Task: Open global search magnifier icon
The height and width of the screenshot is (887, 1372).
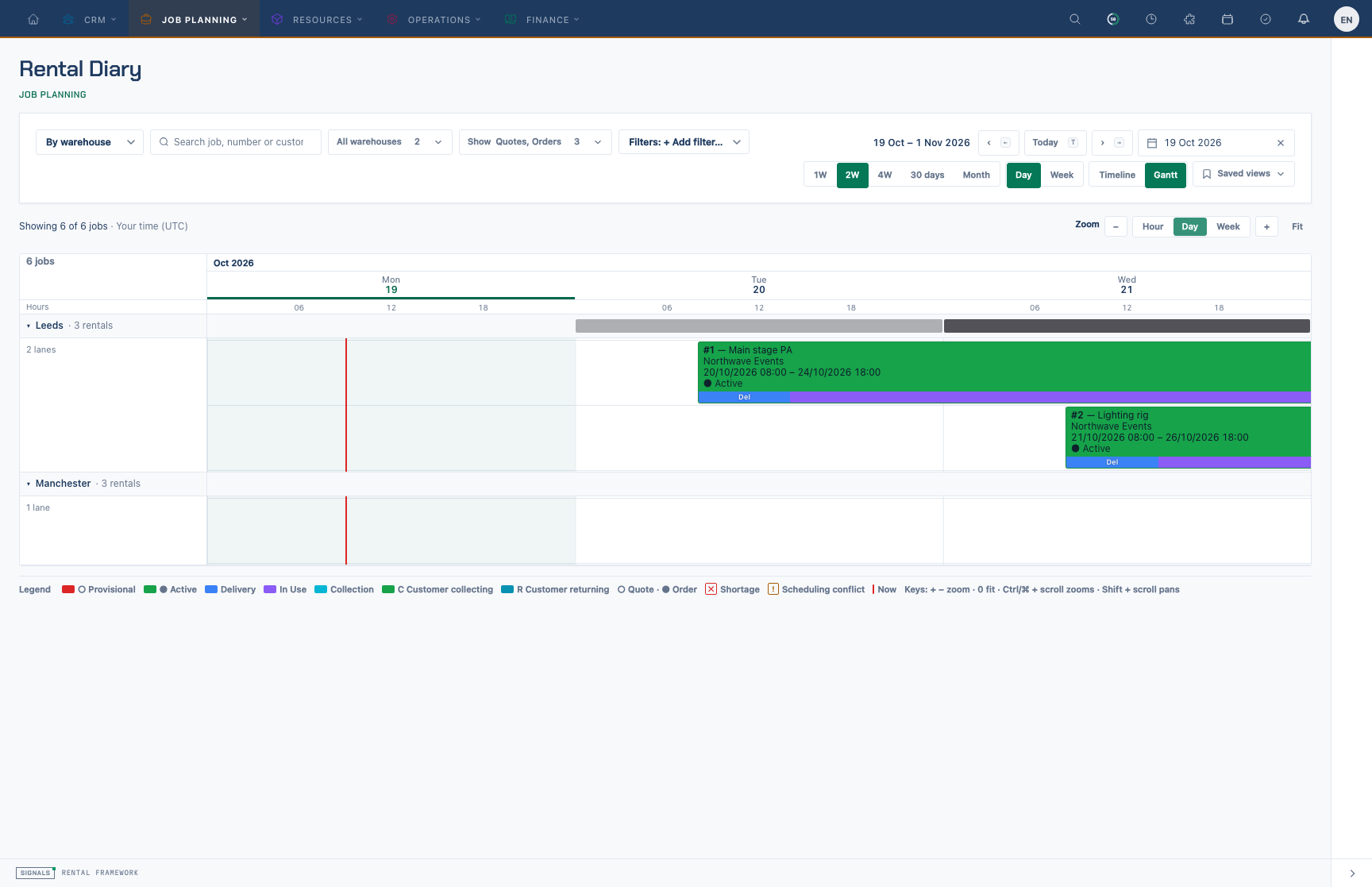Action: pos(1075,19)
